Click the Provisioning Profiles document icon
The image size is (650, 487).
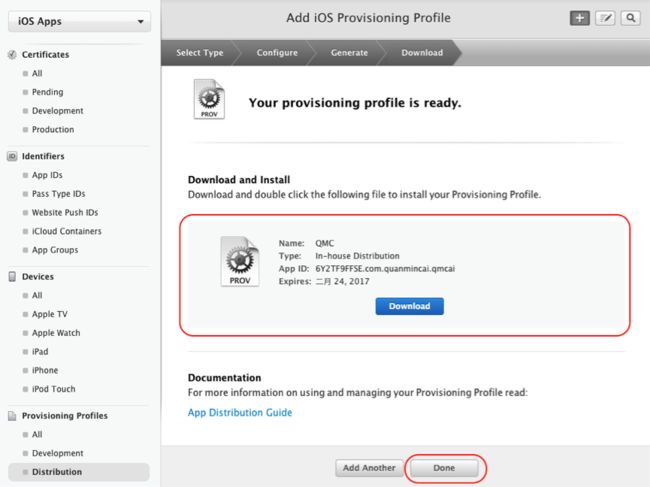(12, 416)
